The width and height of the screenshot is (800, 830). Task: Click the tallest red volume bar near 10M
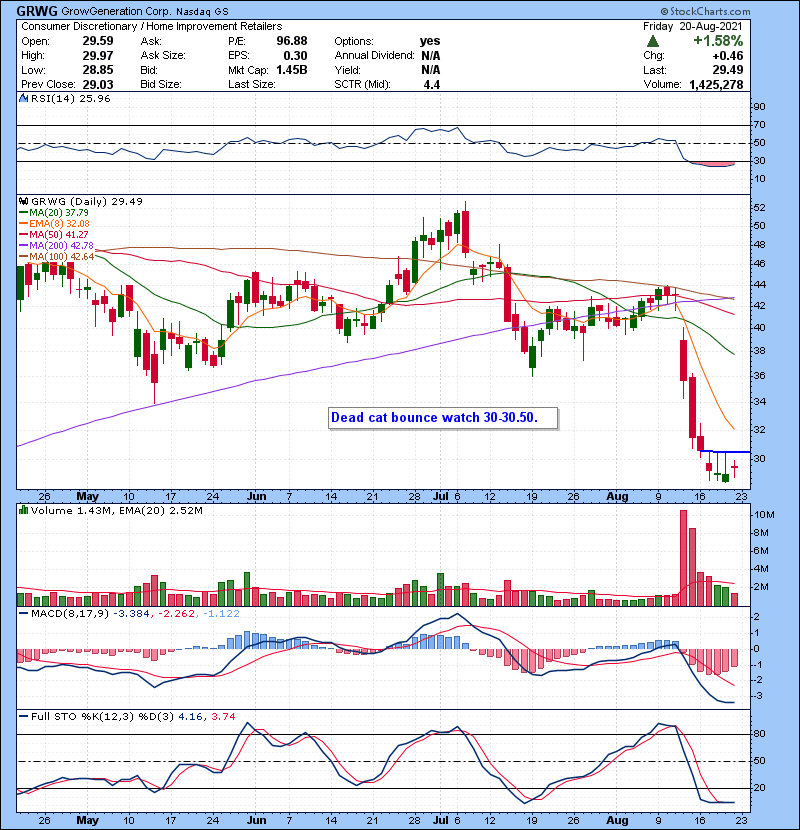click(x=683, y=558)
